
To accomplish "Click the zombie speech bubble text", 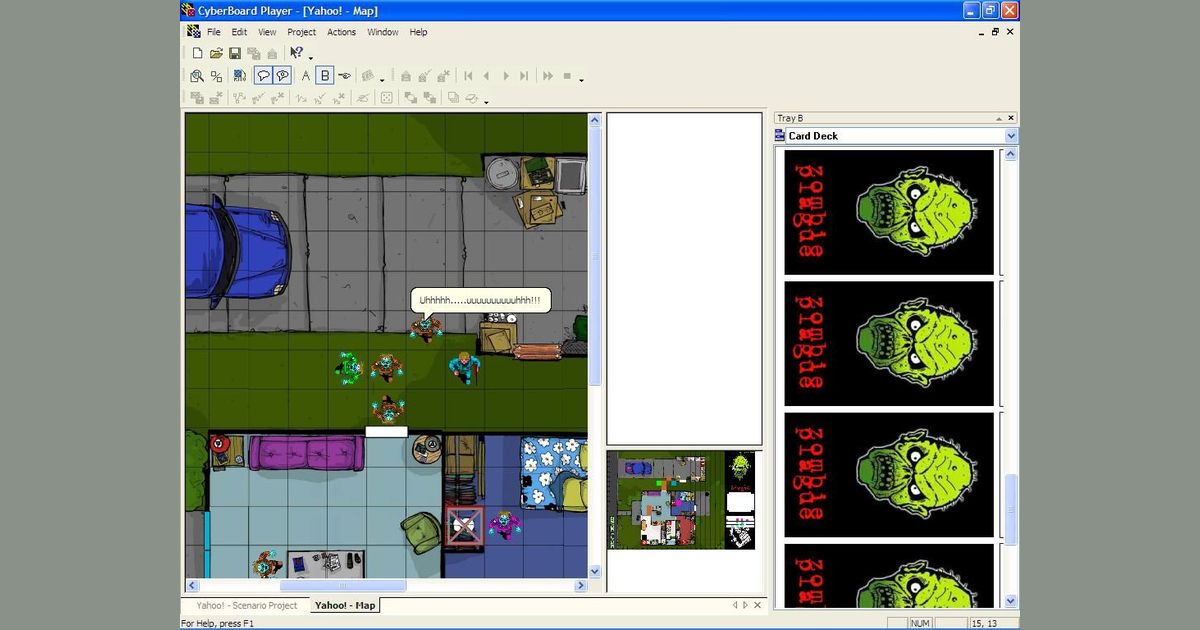I will (x=480, y=300).
